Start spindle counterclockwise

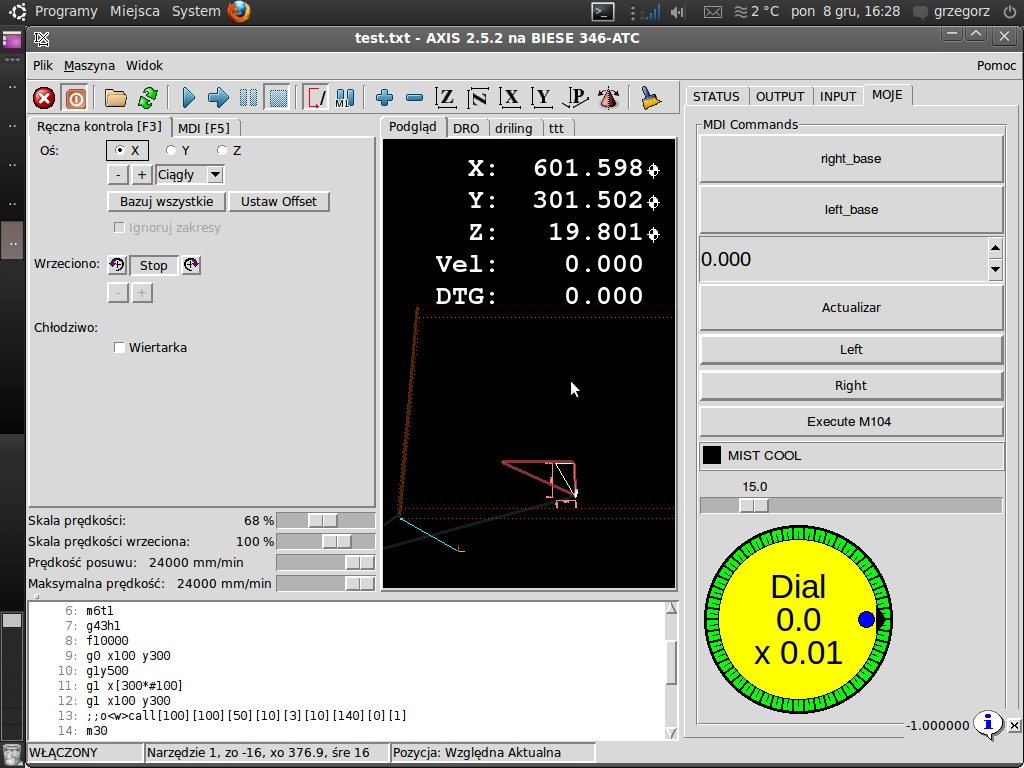[117, 265]
